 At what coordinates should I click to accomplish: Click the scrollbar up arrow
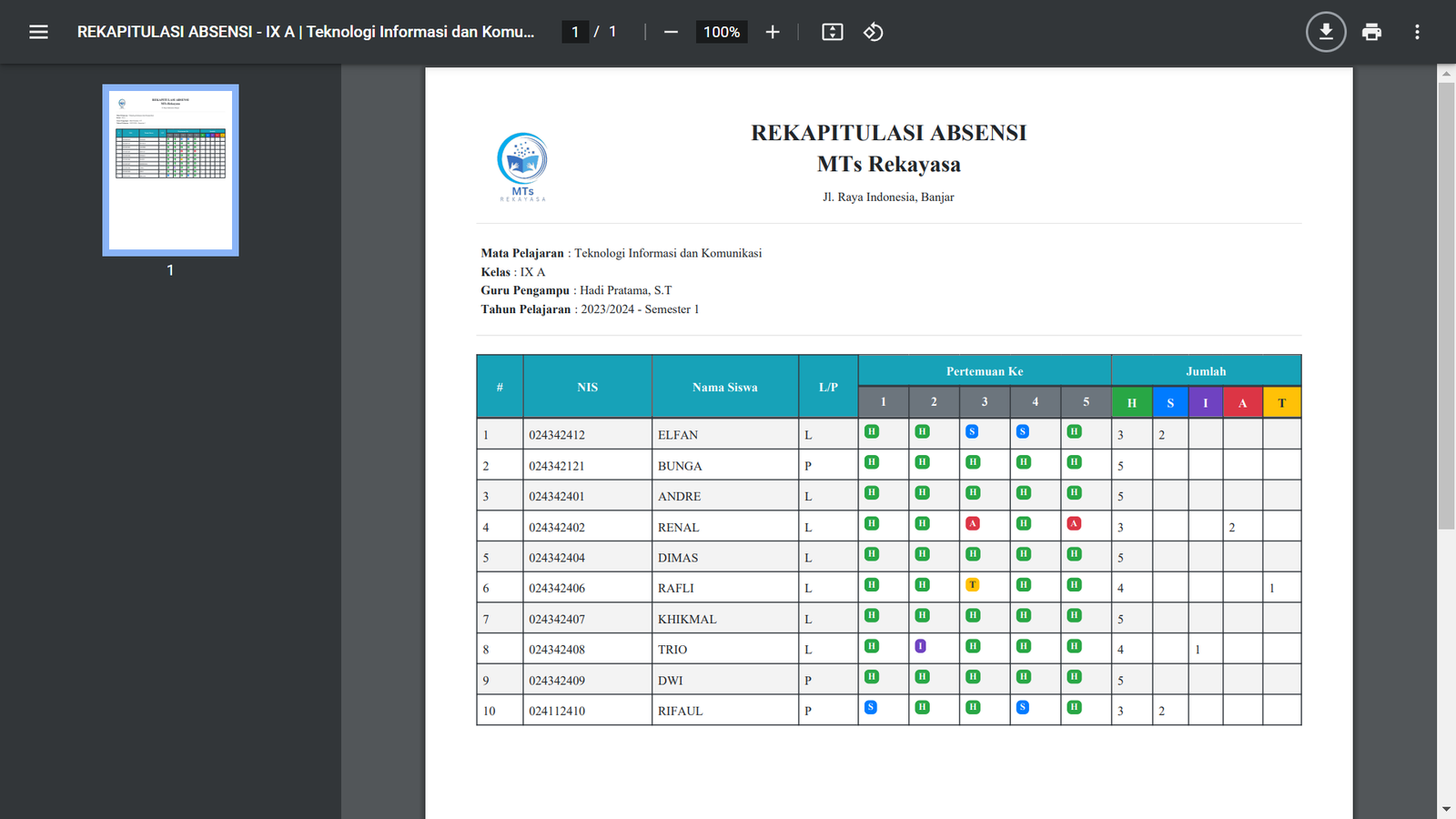(x=1446, y=73)
